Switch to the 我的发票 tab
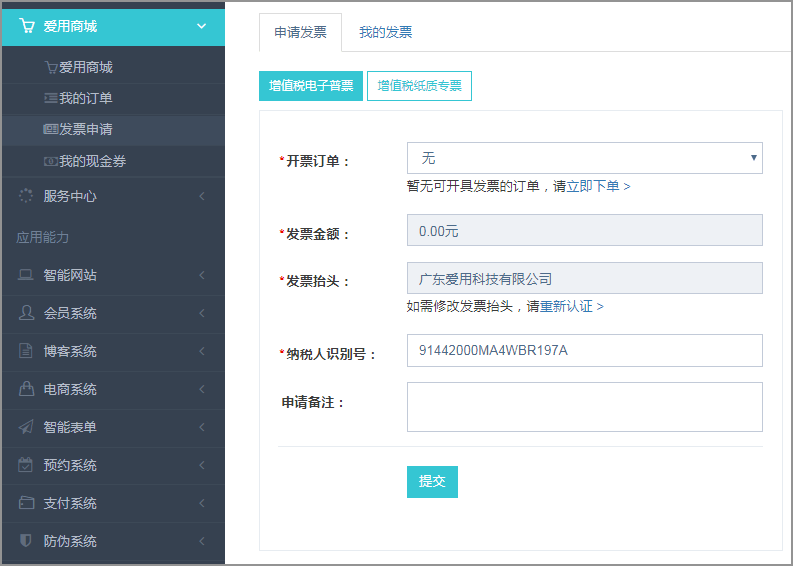 coord(385,32)
